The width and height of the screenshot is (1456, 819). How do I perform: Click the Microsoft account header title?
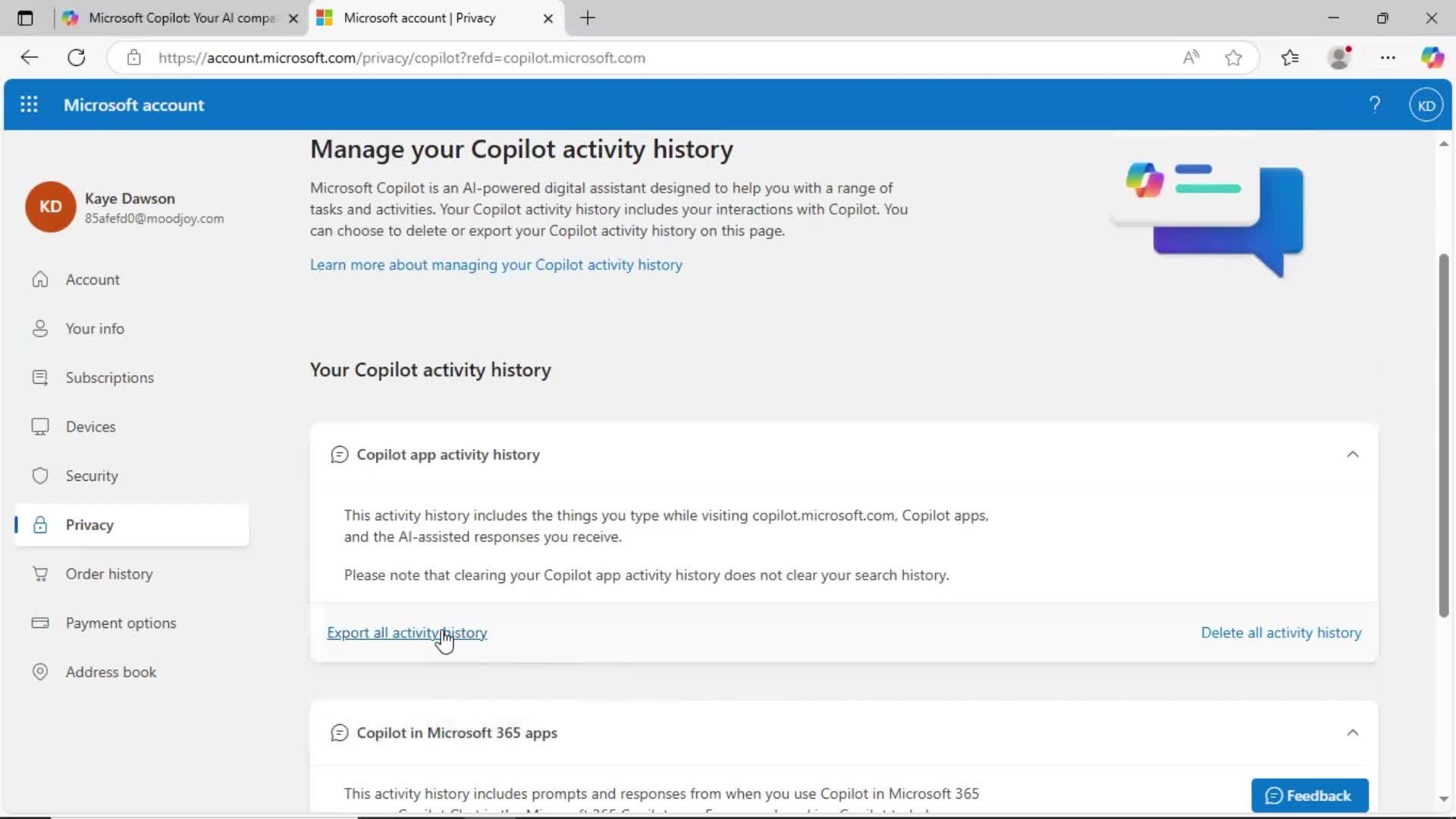click(x=133, y=105)
